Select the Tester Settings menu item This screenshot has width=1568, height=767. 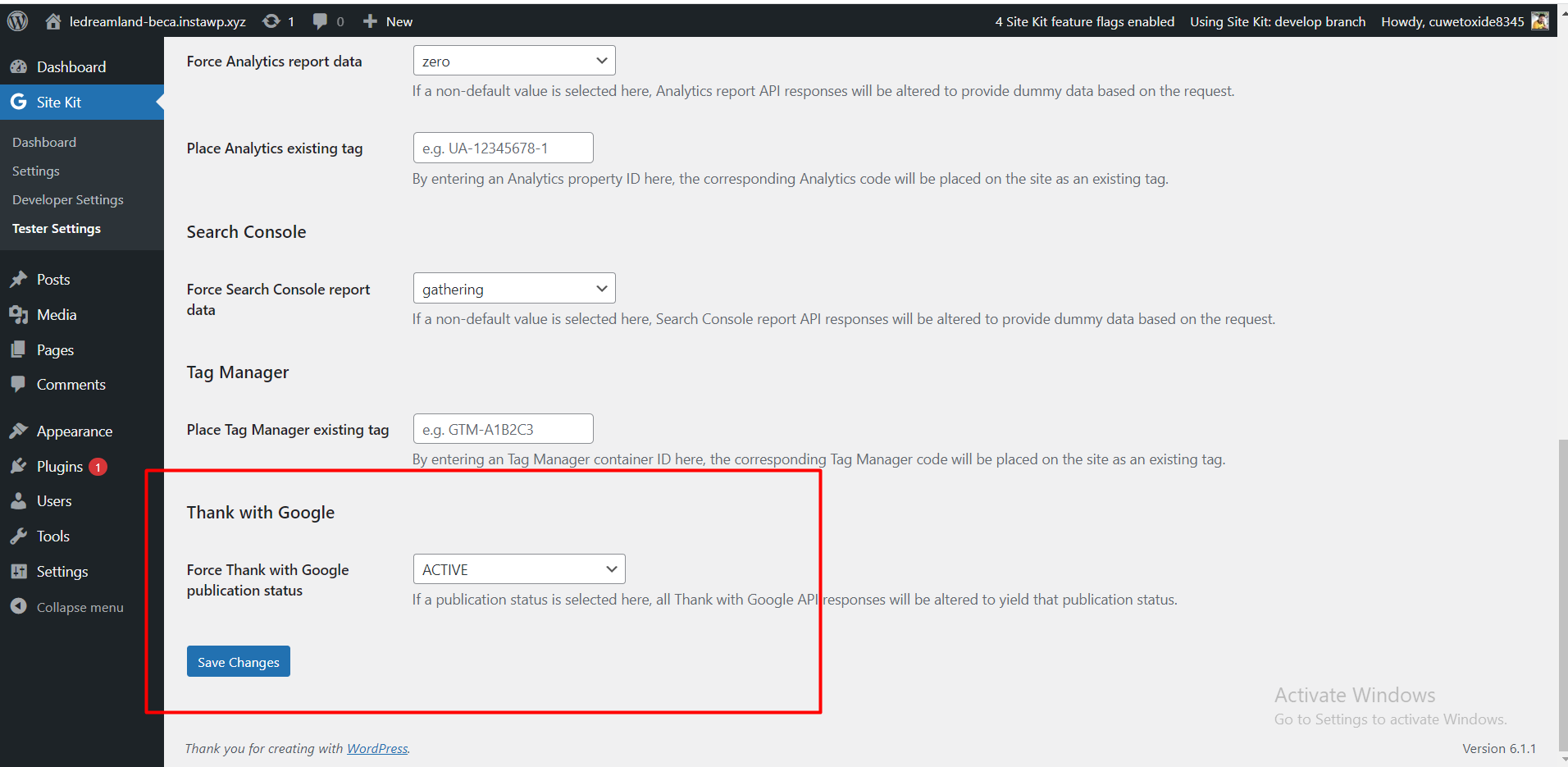click(56, 228)
